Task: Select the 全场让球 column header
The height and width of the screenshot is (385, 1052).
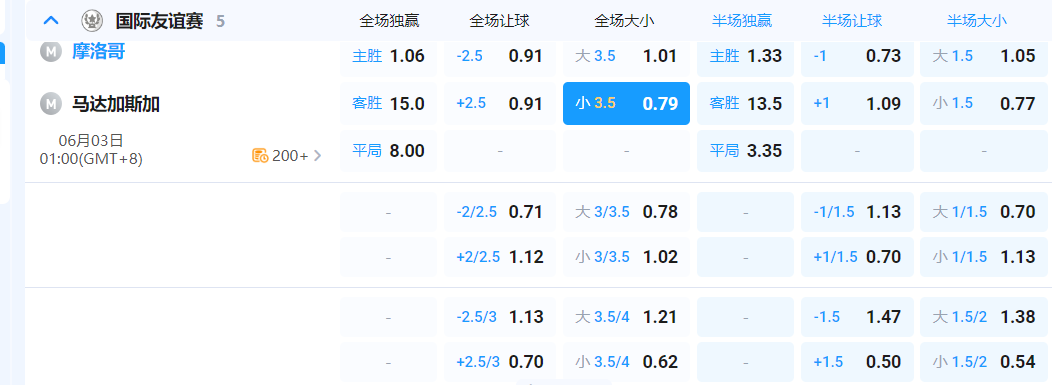Action: 500,21
